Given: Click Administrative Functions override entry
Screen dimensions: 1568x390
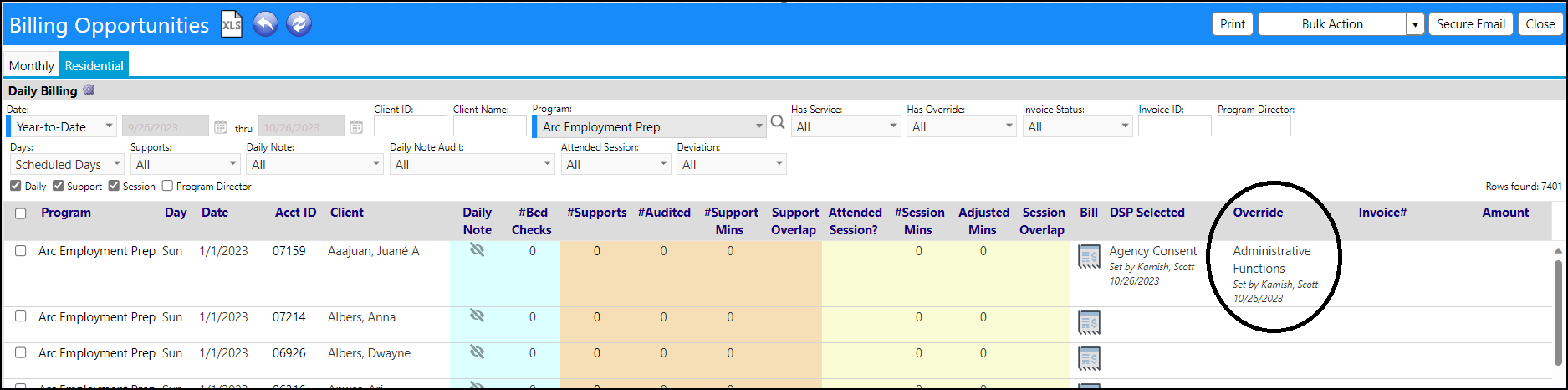Looking at the screenshot, I should 1271,259.
